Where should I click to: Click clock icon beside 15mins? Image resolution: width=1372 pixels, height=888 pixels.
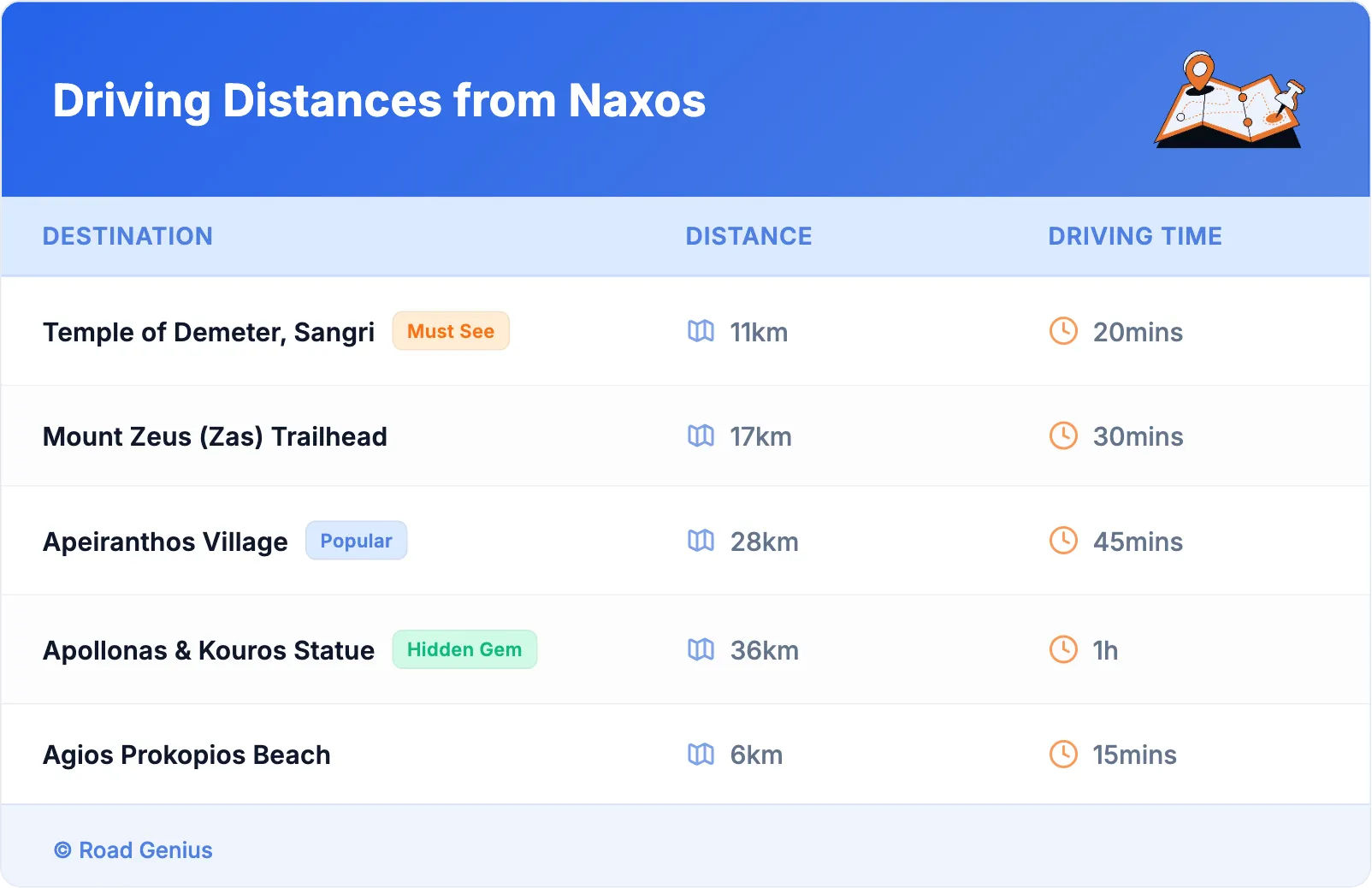(1063, 754)
